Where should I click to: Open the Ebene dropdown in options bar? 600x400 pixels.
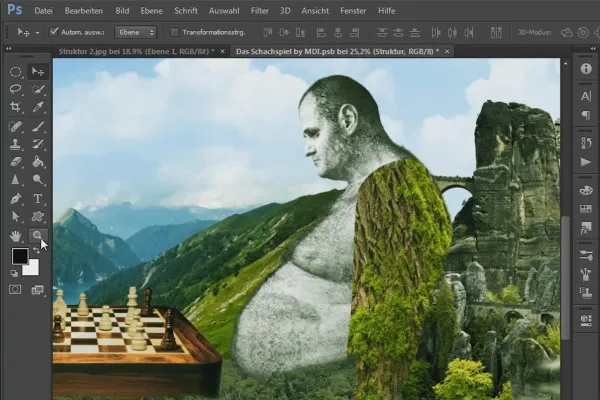[x=136, y=33]
